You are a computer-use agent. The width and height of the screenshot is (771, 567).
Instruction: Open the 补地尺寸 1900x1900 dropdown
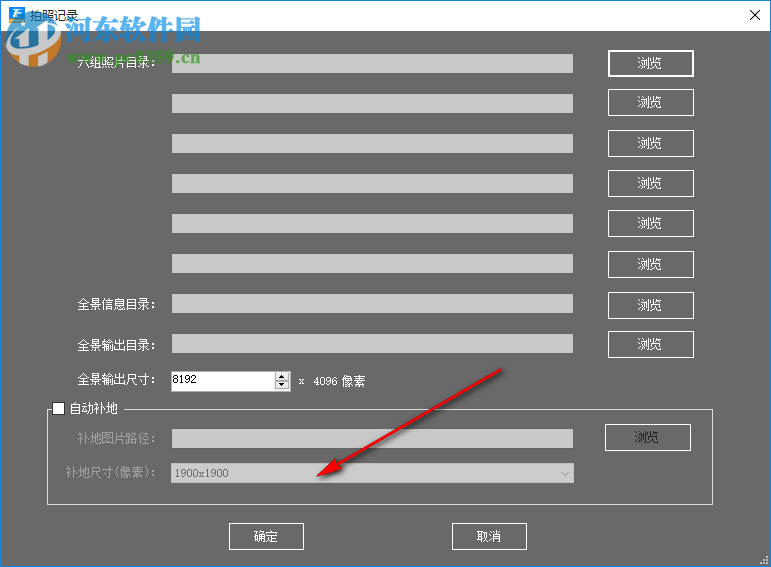click(372, 473)
